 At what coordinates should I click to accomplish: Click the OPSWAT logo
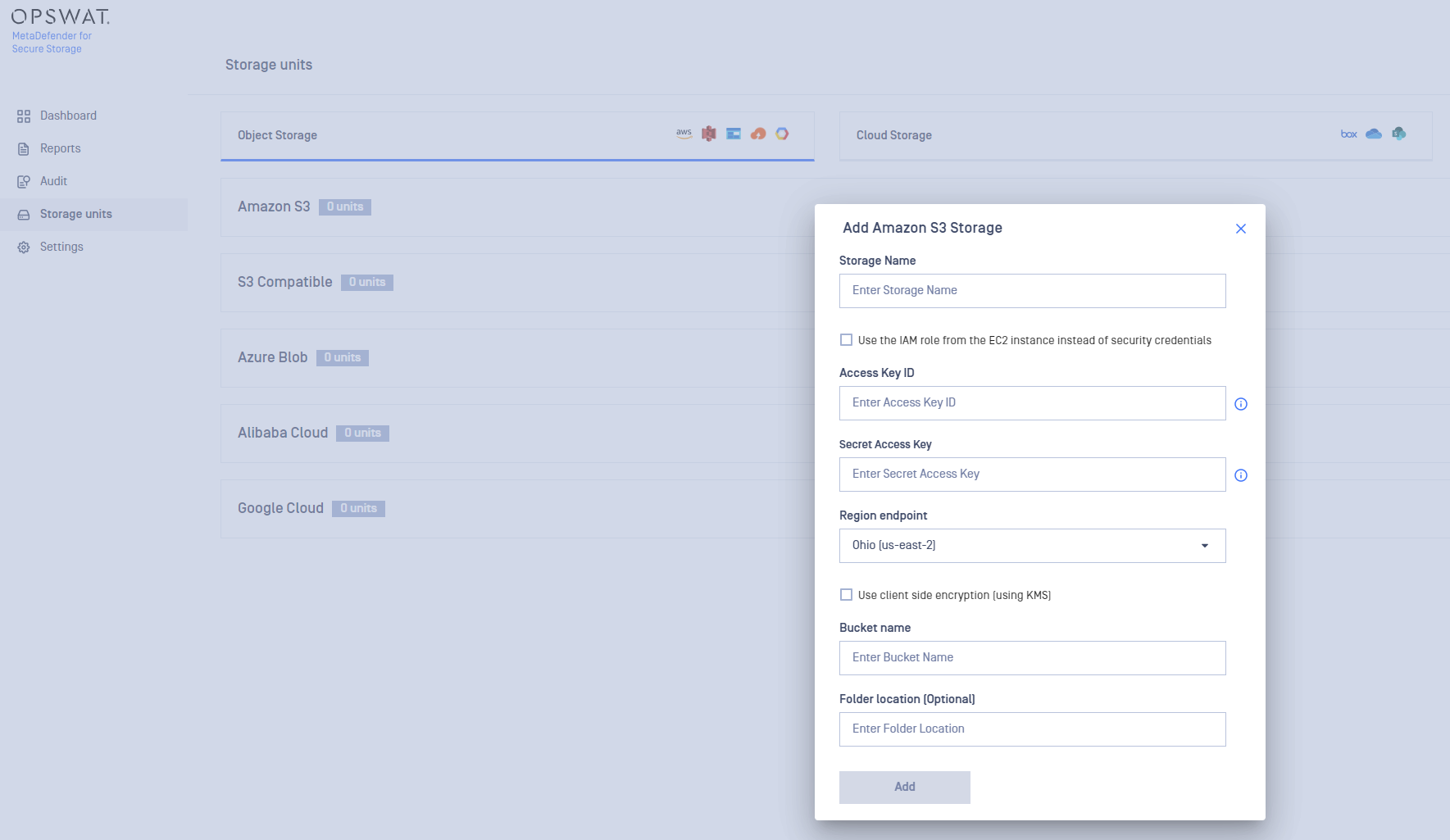pyautogui.click(x=60, y=16)
